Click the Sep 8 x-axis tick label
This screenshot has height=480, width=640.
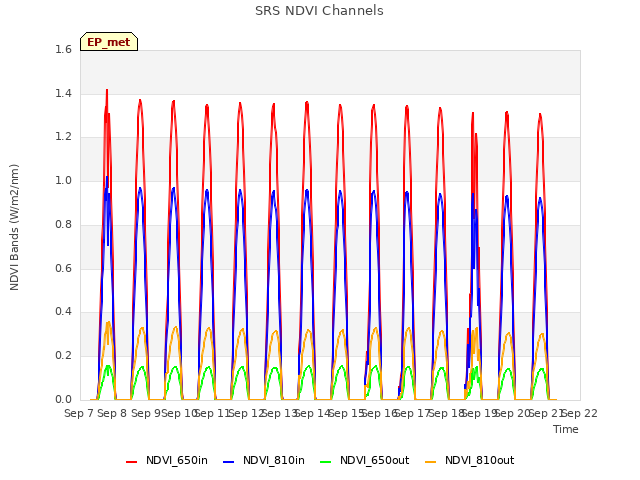coord(112,413)
